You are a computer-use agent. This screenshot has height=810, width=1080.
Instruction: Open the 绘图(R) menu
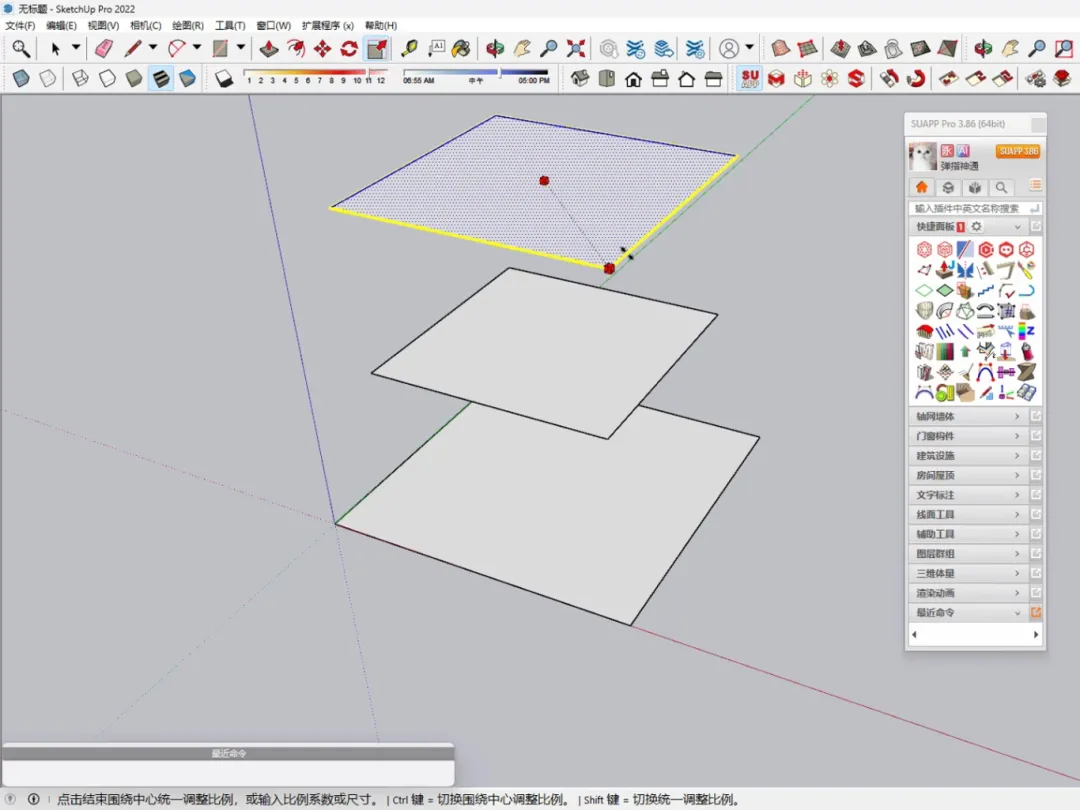pos(188,25)
